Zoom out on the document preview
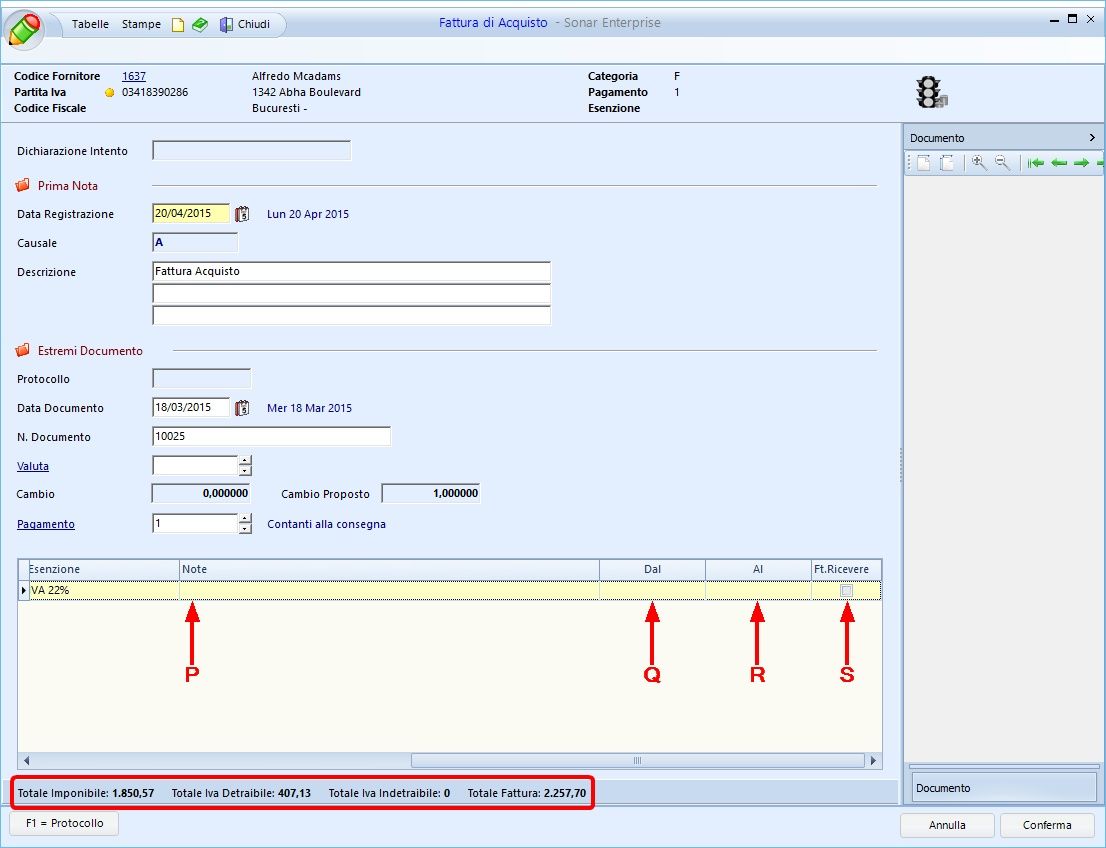This screenshot has width=1106, height=848. 1002,163
